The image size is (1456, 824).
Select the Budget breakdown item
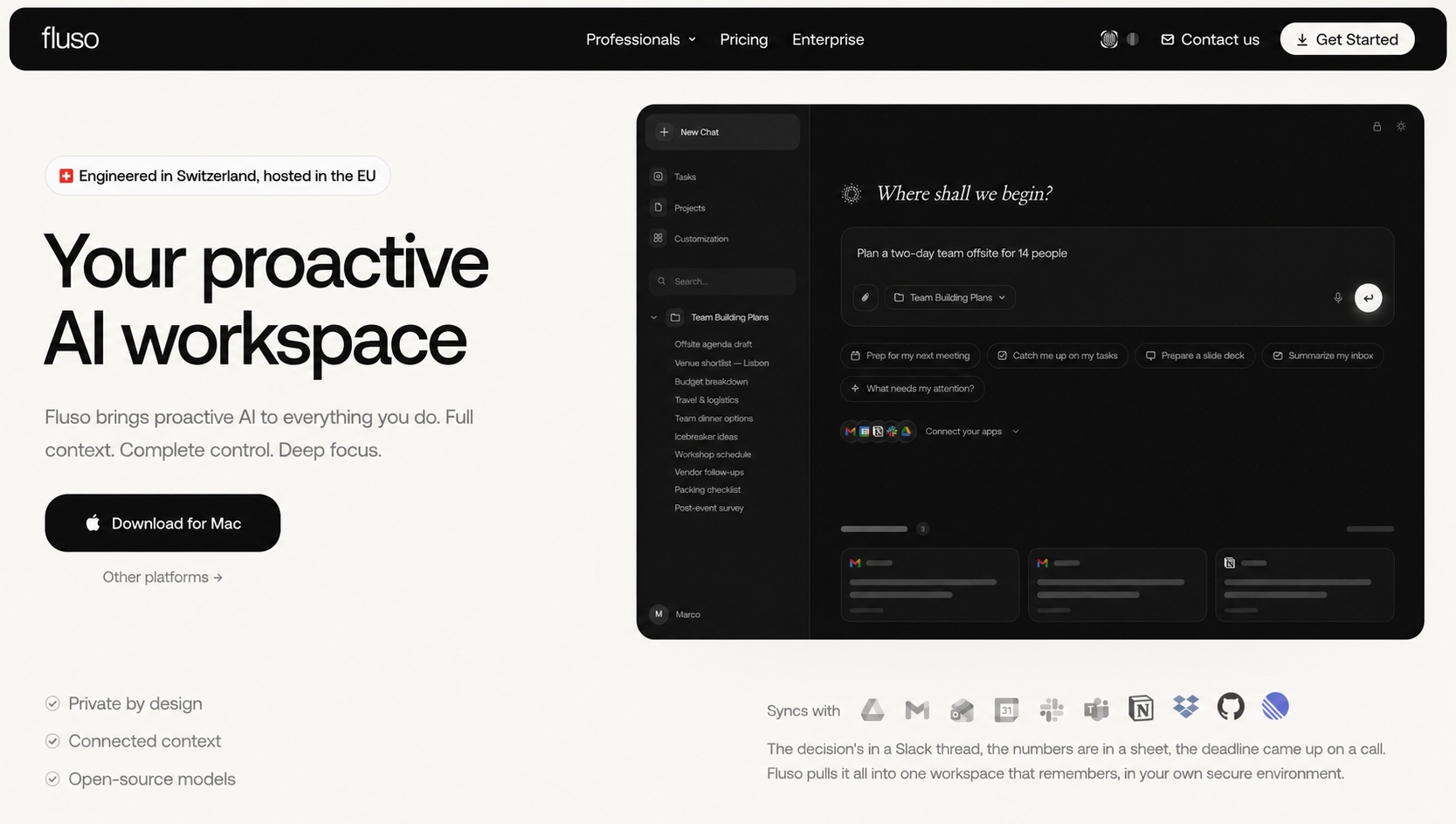[711, 382]
